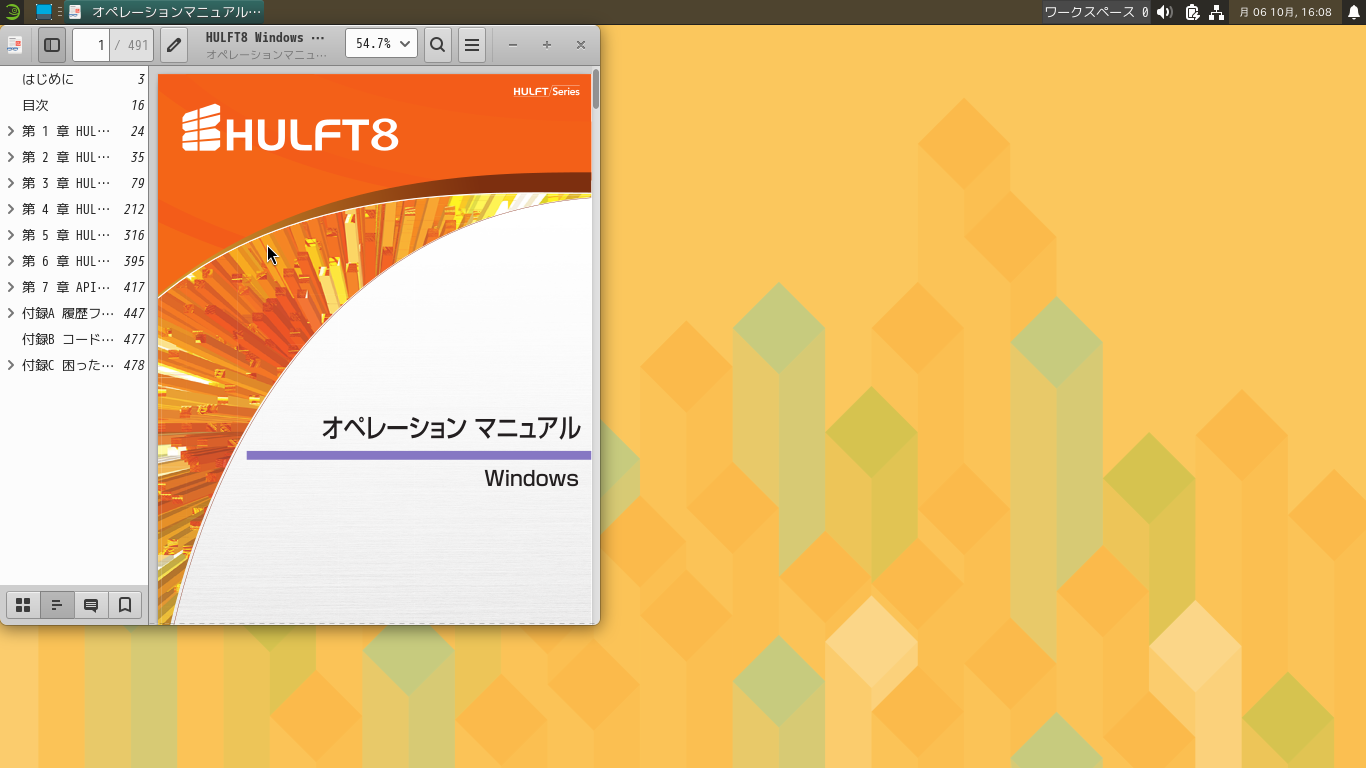
Task: Show the annotations list in sidebar
Action: pyautogui.click(x=90, y=604)
